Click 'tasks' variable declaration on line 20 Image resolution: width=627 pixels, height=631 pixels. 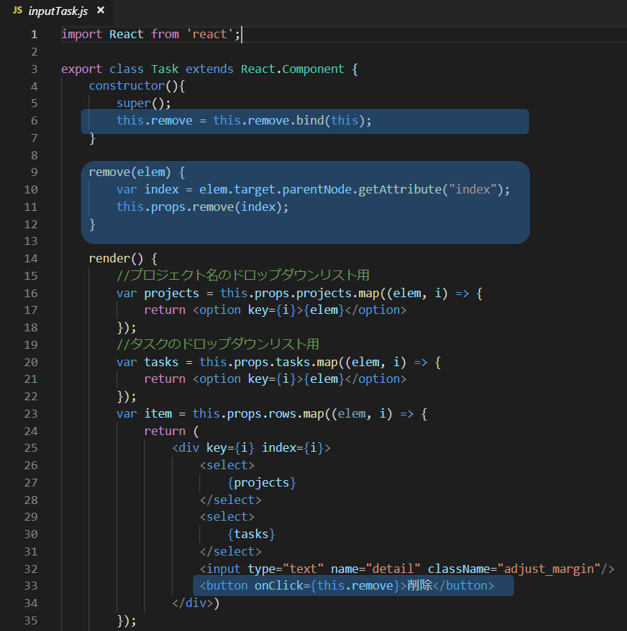pyautogui.click(x=161, y=362)
